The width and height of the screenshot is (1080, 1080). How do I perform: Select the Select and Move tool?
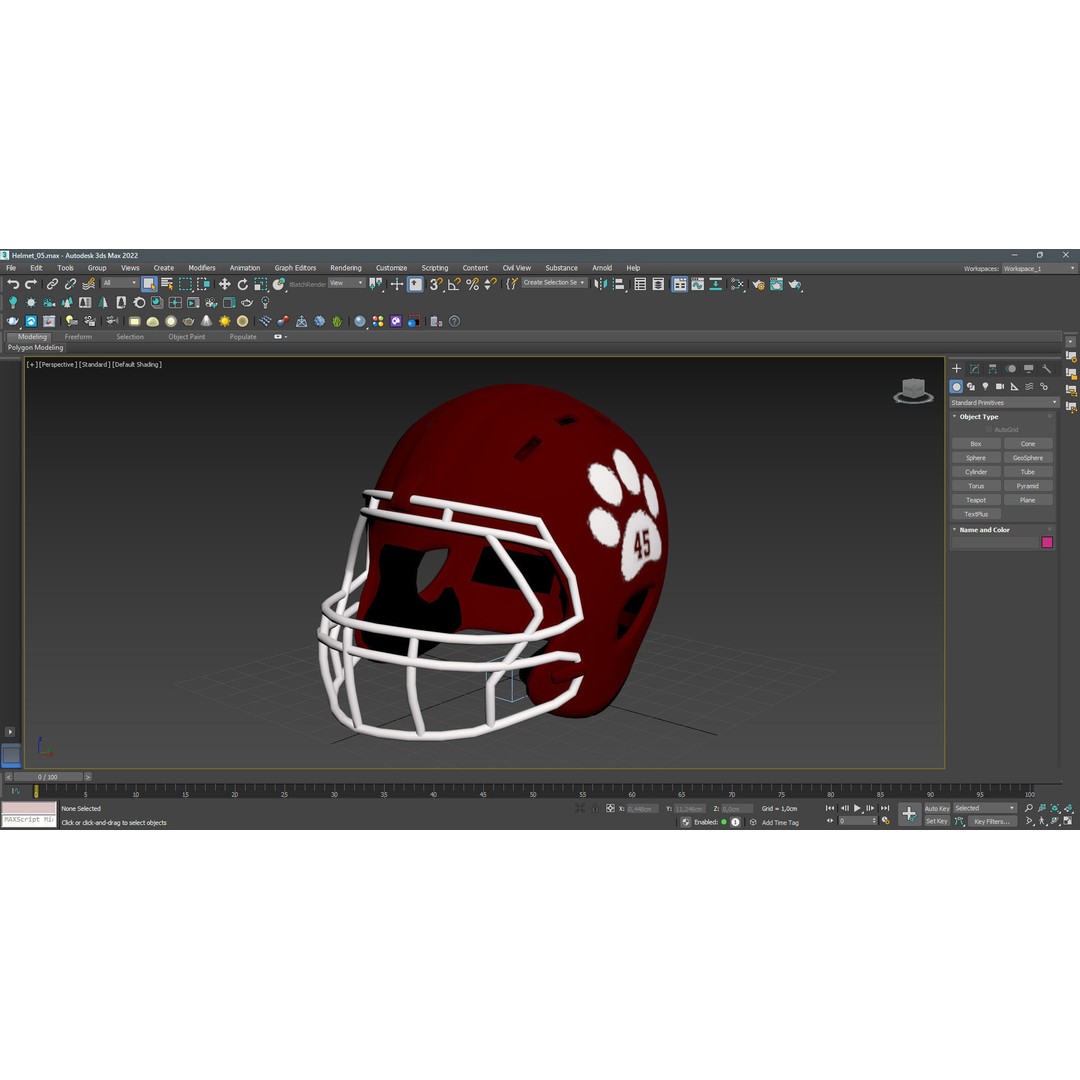(x=224, y=285)
